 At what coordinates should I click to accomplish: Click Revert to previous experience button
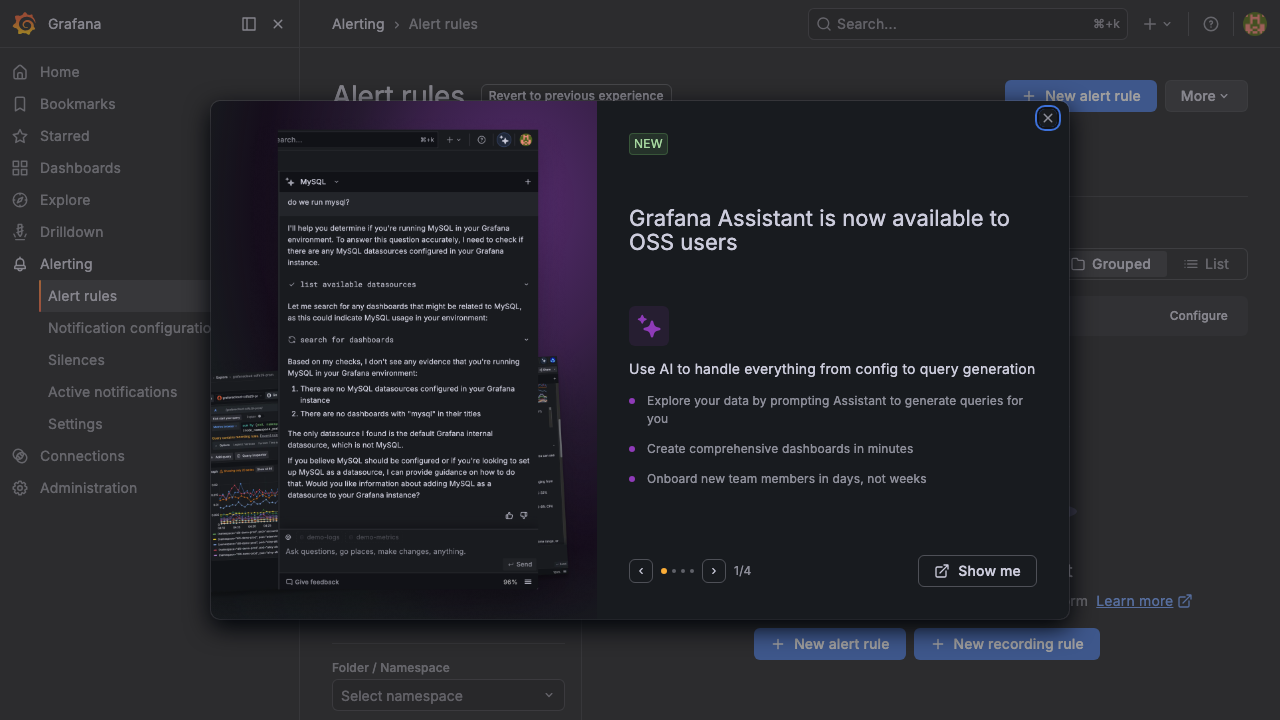(x=576, y=96)
